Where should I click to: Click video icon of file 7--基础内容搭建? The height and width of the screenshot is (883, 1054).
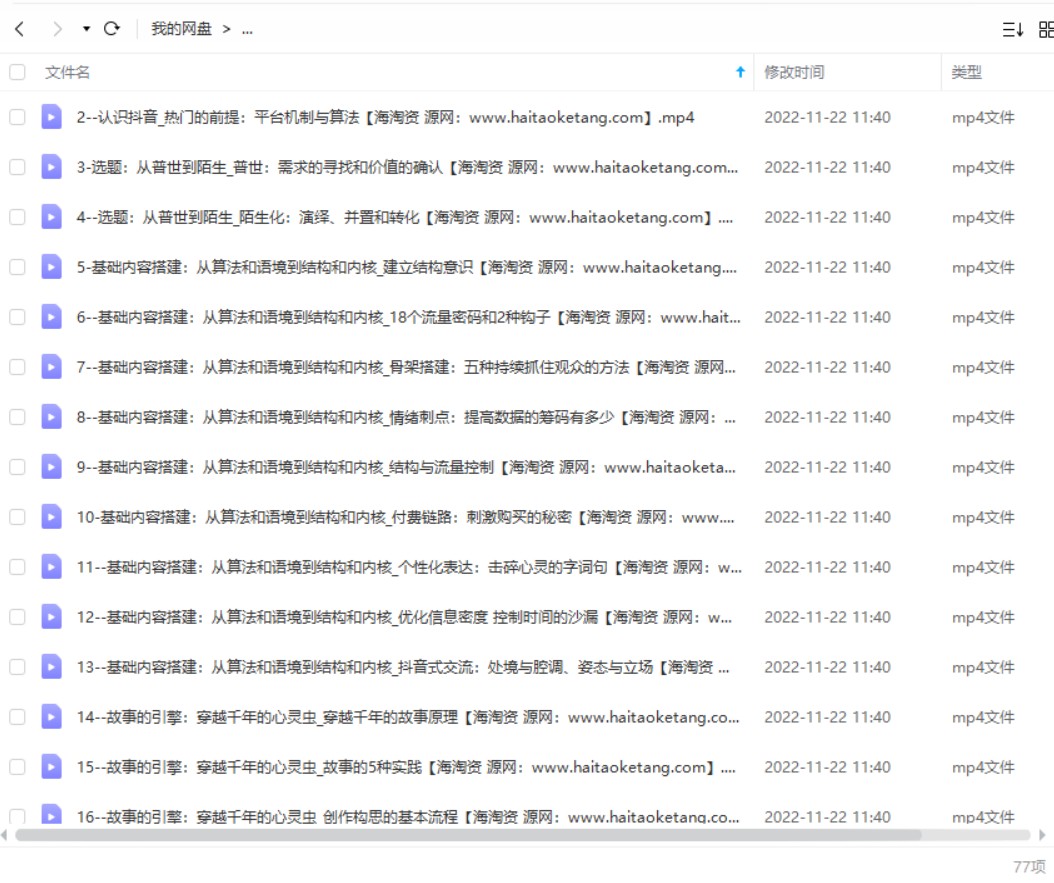(x=51, y=367)
